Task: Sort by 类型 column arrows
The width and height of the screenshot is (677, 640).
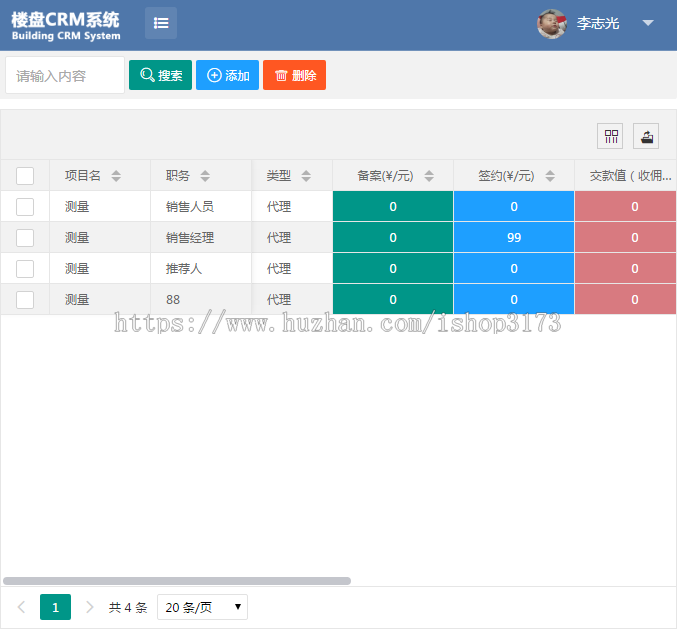Action: pos(306,176)
